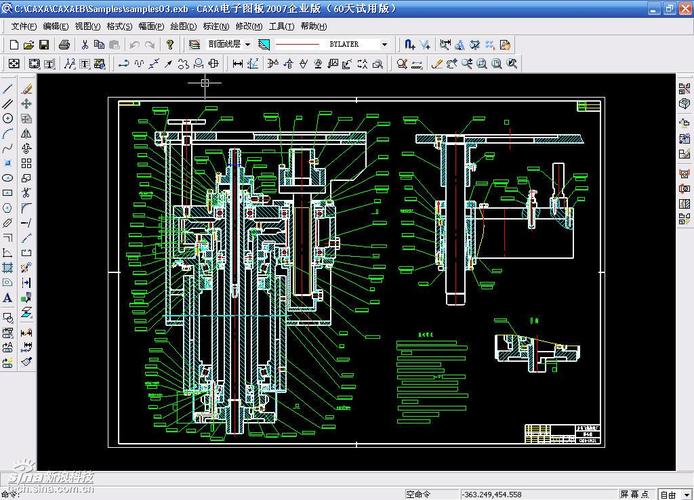Select the Spline curve tool

[8, 148]
